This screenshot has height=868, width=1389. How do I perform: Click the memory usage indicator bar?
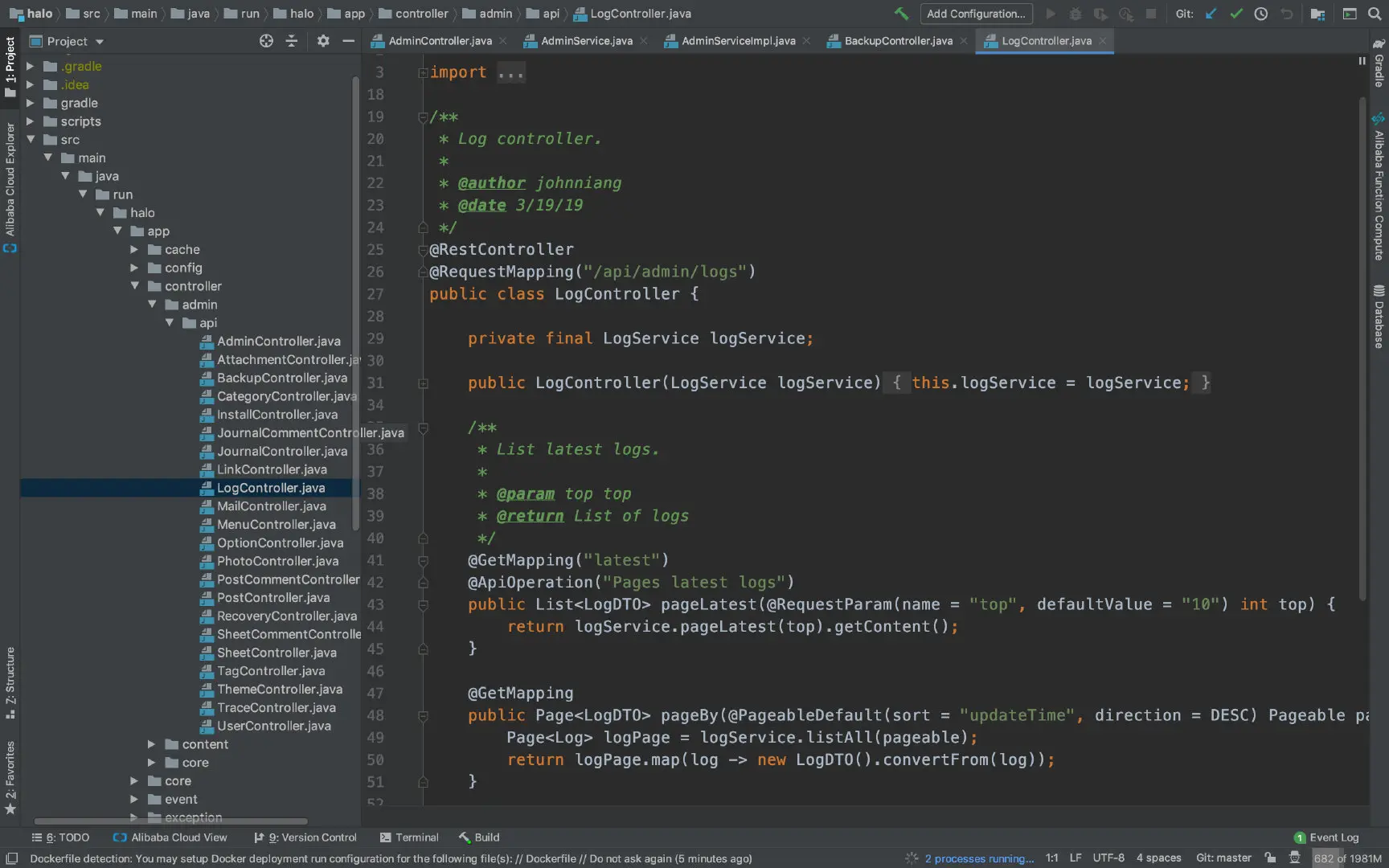1346,858
